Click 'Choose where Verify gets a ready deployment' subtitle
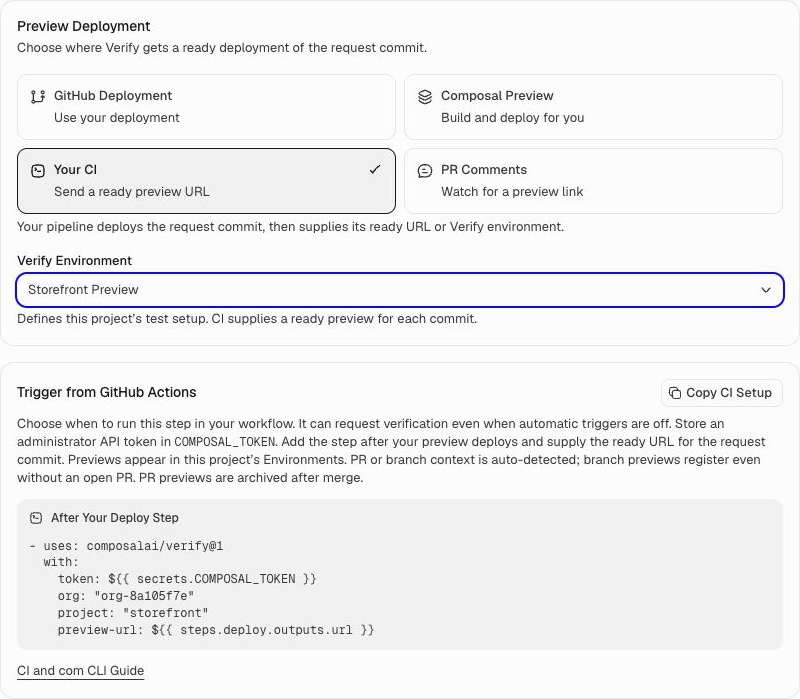 click(222, 48)
